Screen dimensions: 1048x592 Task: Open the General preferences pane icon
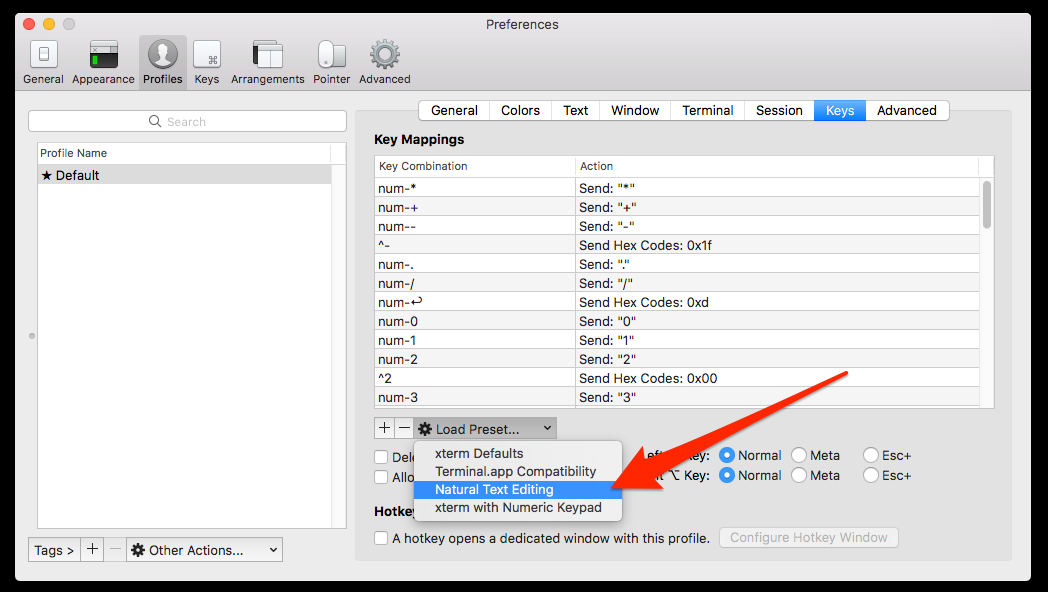[43, 62]
